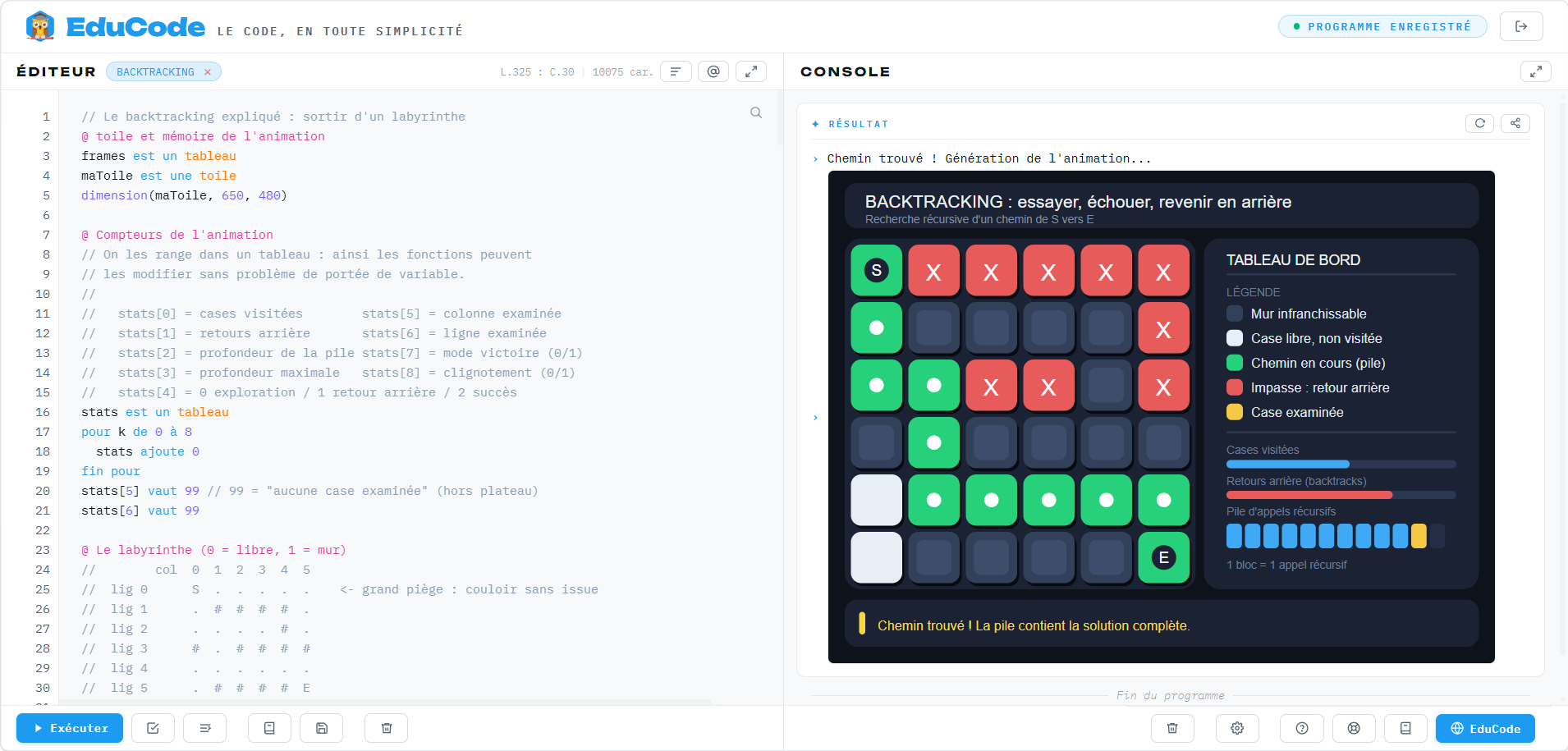1568x751 pixels.
Task: Expand the editor to fullscreen
Action: (x=750, y=71)
